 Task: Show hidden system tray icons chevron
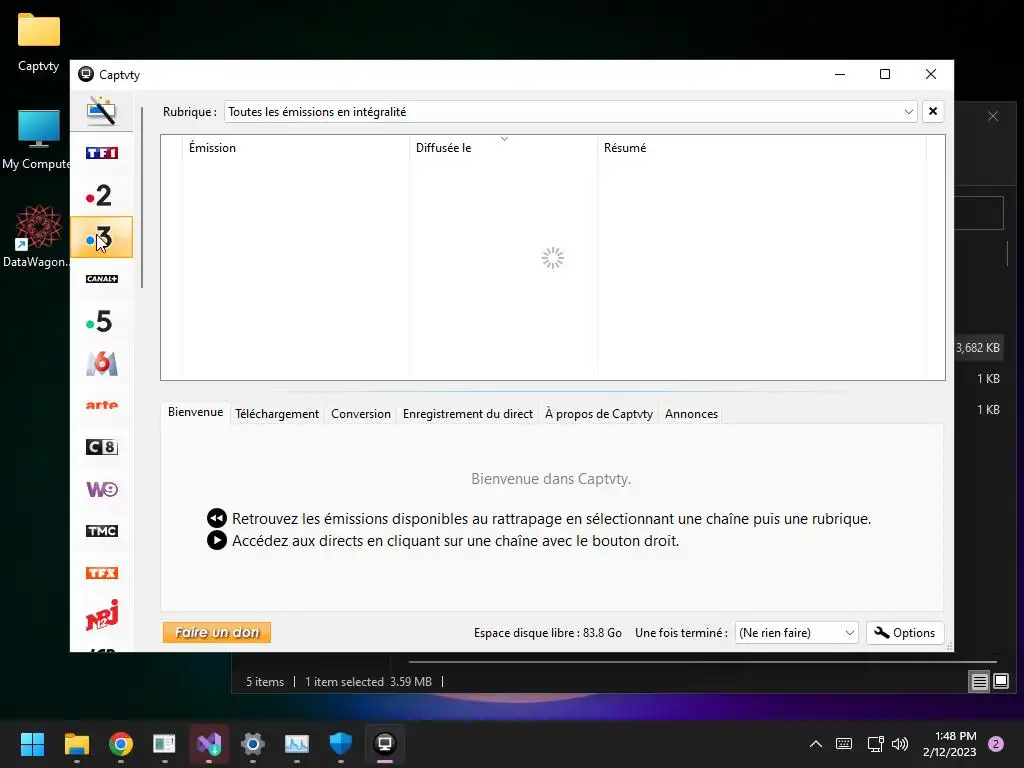click(816, 744)
